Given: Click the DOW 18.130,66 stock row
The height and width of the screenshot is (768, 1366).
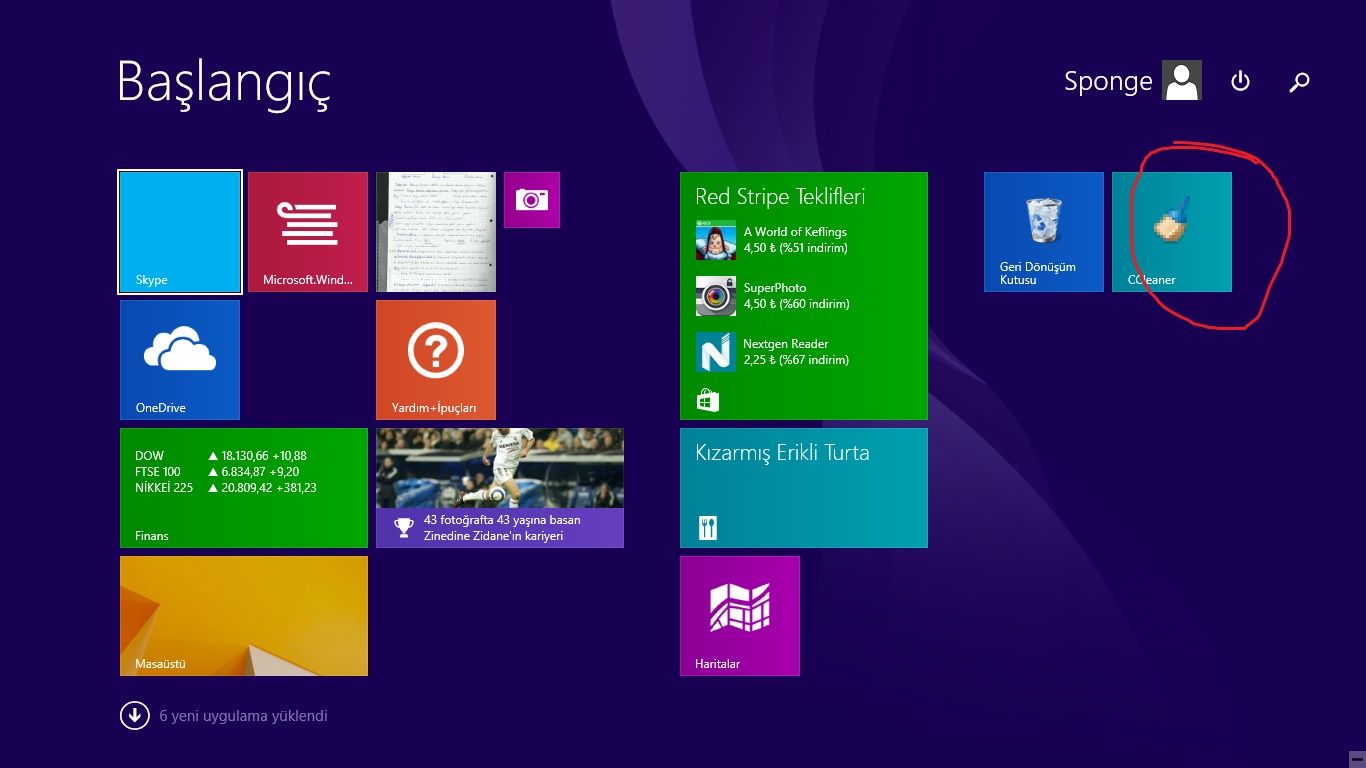Looking at the screenshot, I should coord(221,456).
